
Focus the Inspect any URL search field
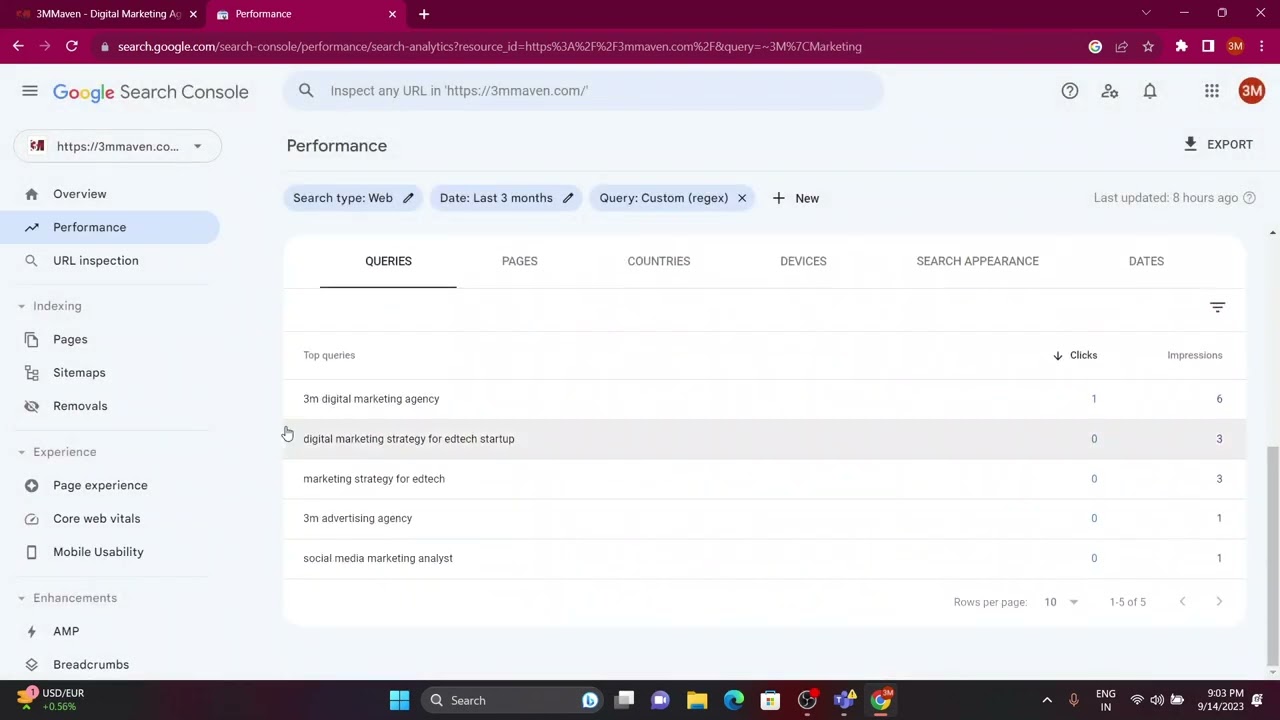[583, 91]
